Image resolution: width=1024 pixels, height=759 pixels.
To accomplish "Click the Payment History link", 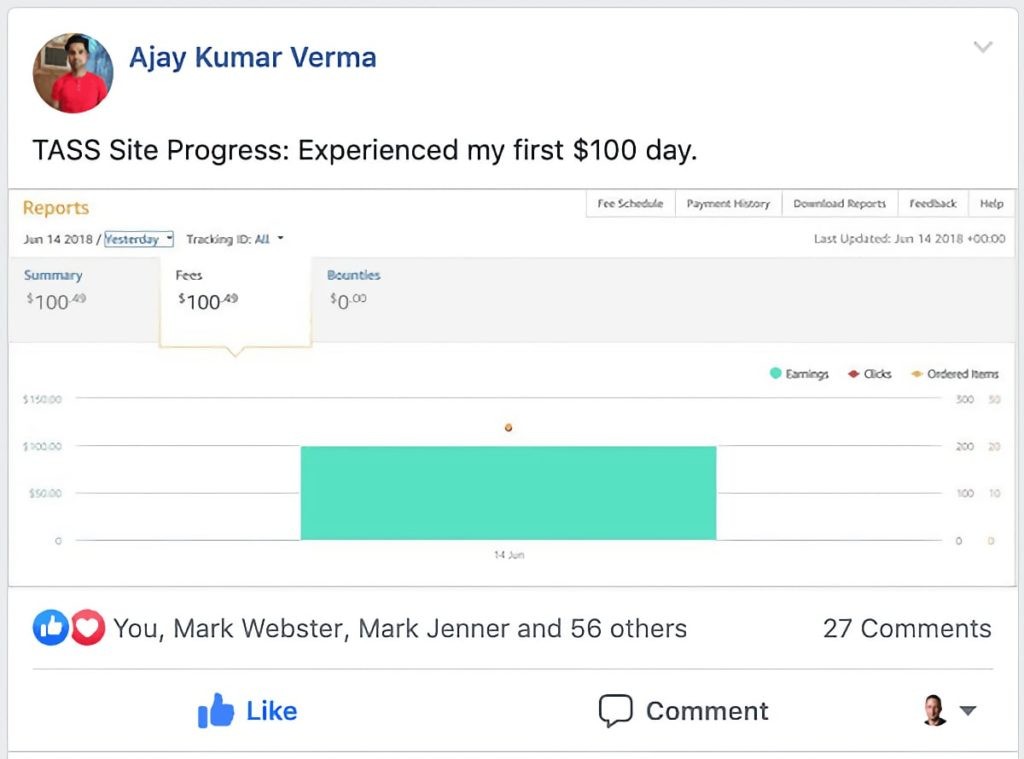I will 728,204.
